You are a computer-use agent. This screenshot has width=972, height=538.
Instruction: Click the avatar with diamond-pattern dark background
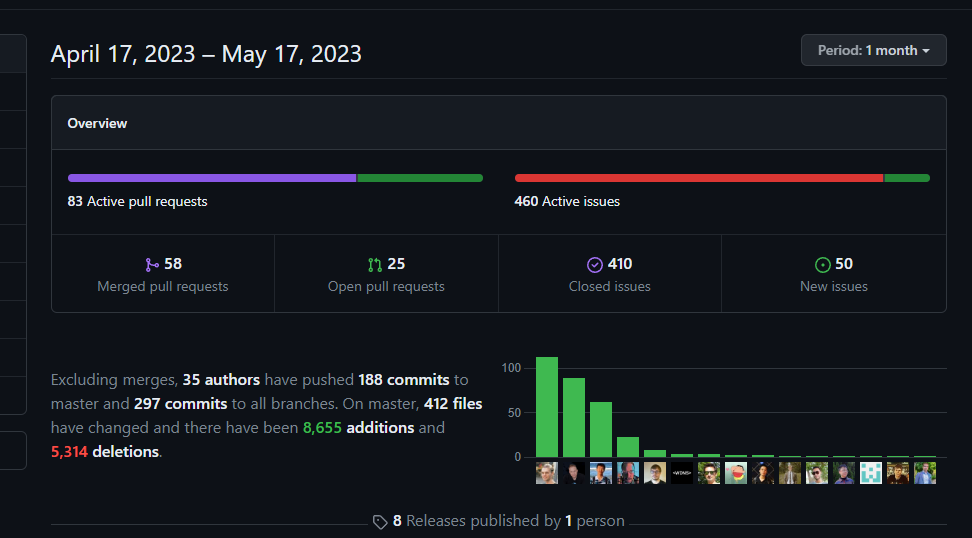coord(763,473)
